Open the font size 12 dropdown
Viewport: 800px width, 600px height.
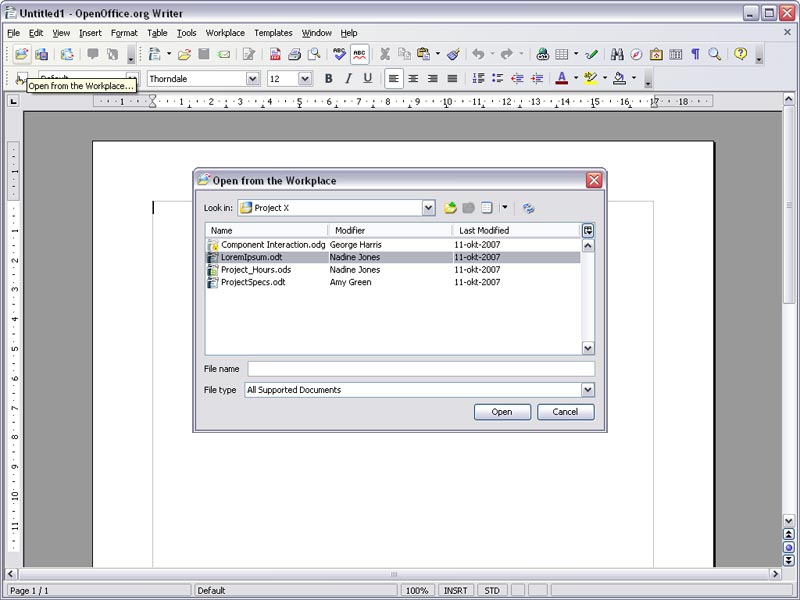305,79
